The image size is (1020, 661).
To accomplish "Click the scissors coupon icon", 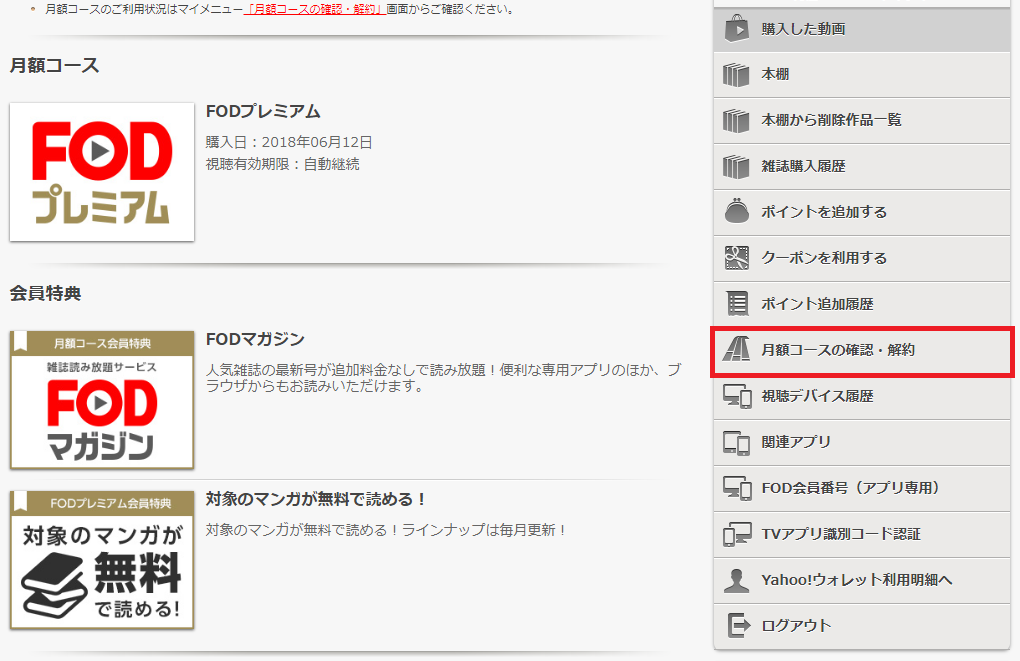I will [736, 258].
